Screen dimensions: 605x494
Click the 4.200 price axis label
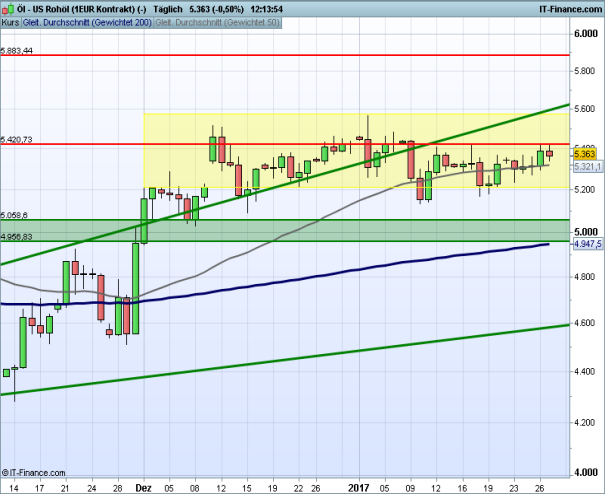point(585,423)
